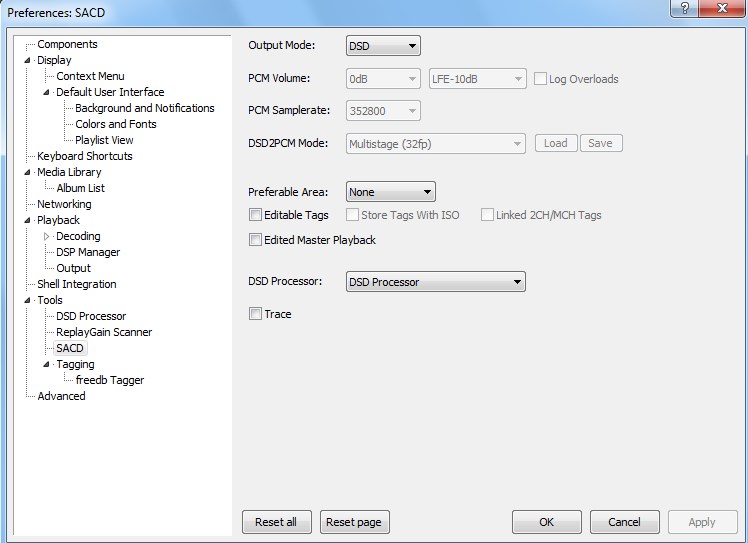Collapse the Media Library node arrow

[x=28, y=172]
